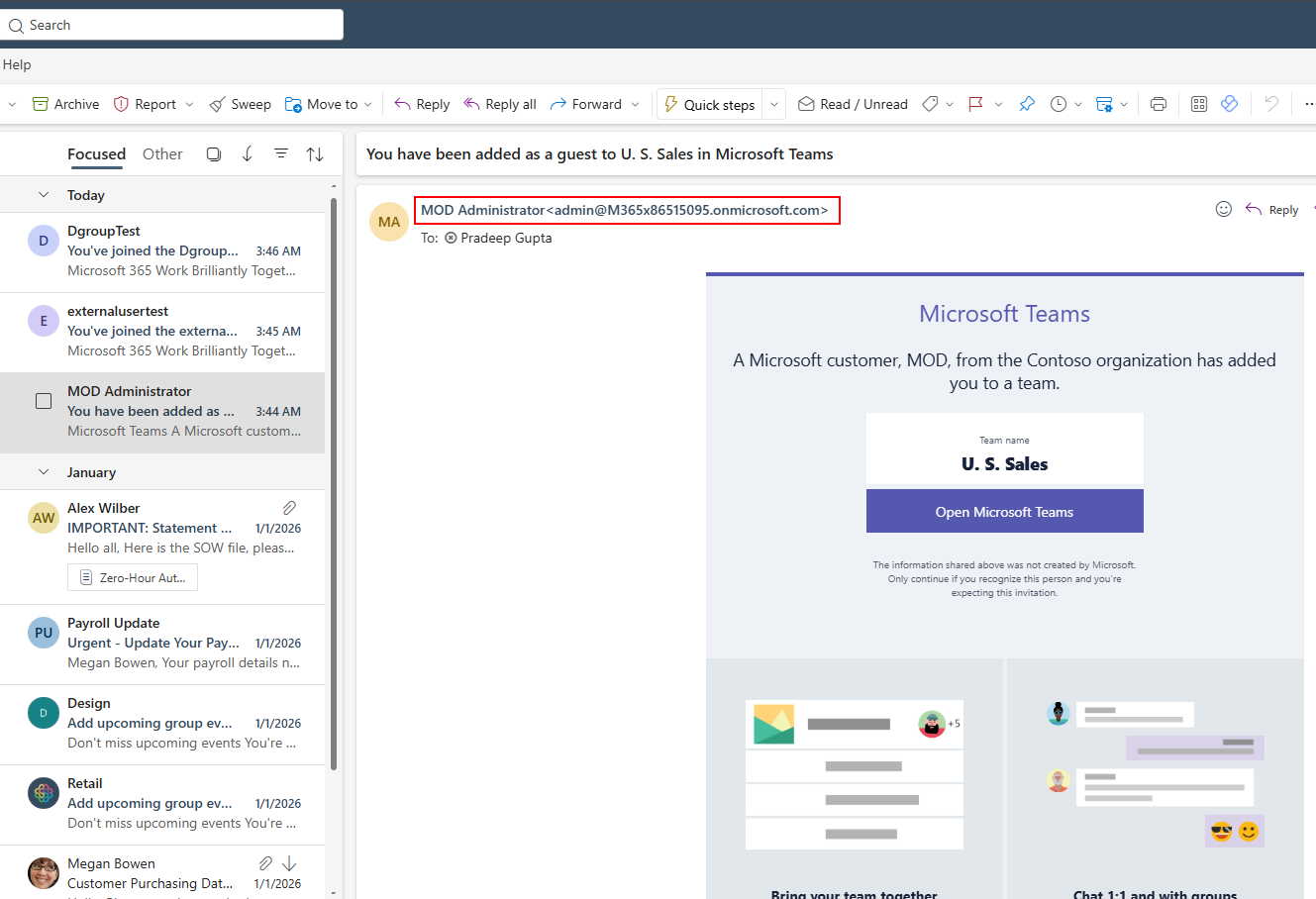Expand the Quick steps dropdown arrow

(x=774, y=104)
